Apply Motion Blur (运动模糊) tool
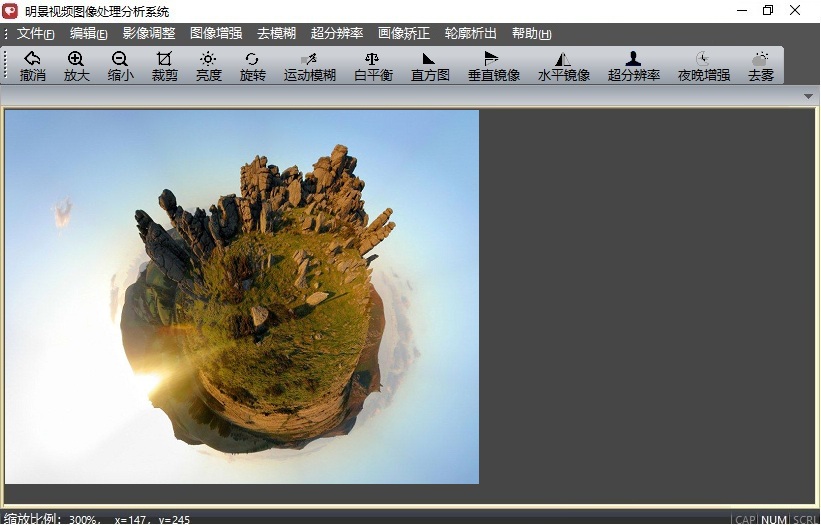This screenshot has width=821, height=525. 309,66
